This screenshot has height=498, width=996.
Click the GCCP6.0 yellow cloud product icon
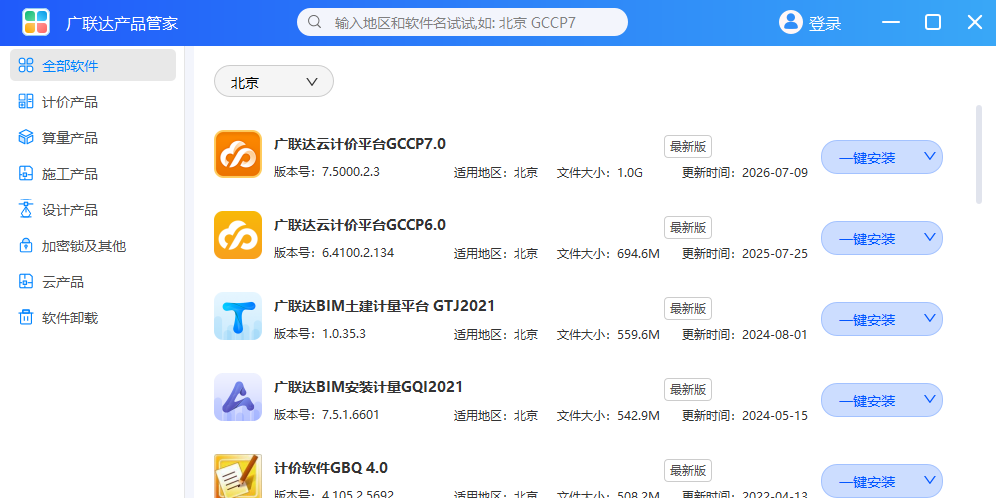(238, 235)
